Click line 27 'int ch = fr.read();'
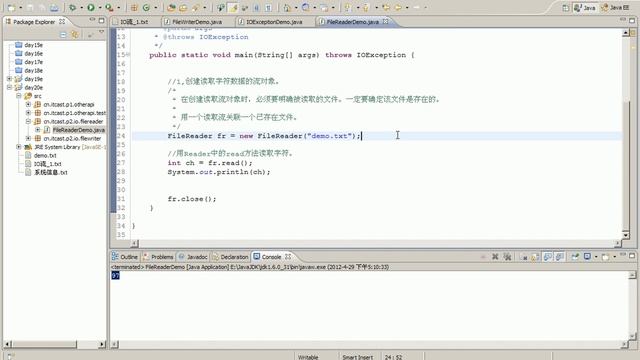Screen dimensions: 640x360 pos(210,163)
